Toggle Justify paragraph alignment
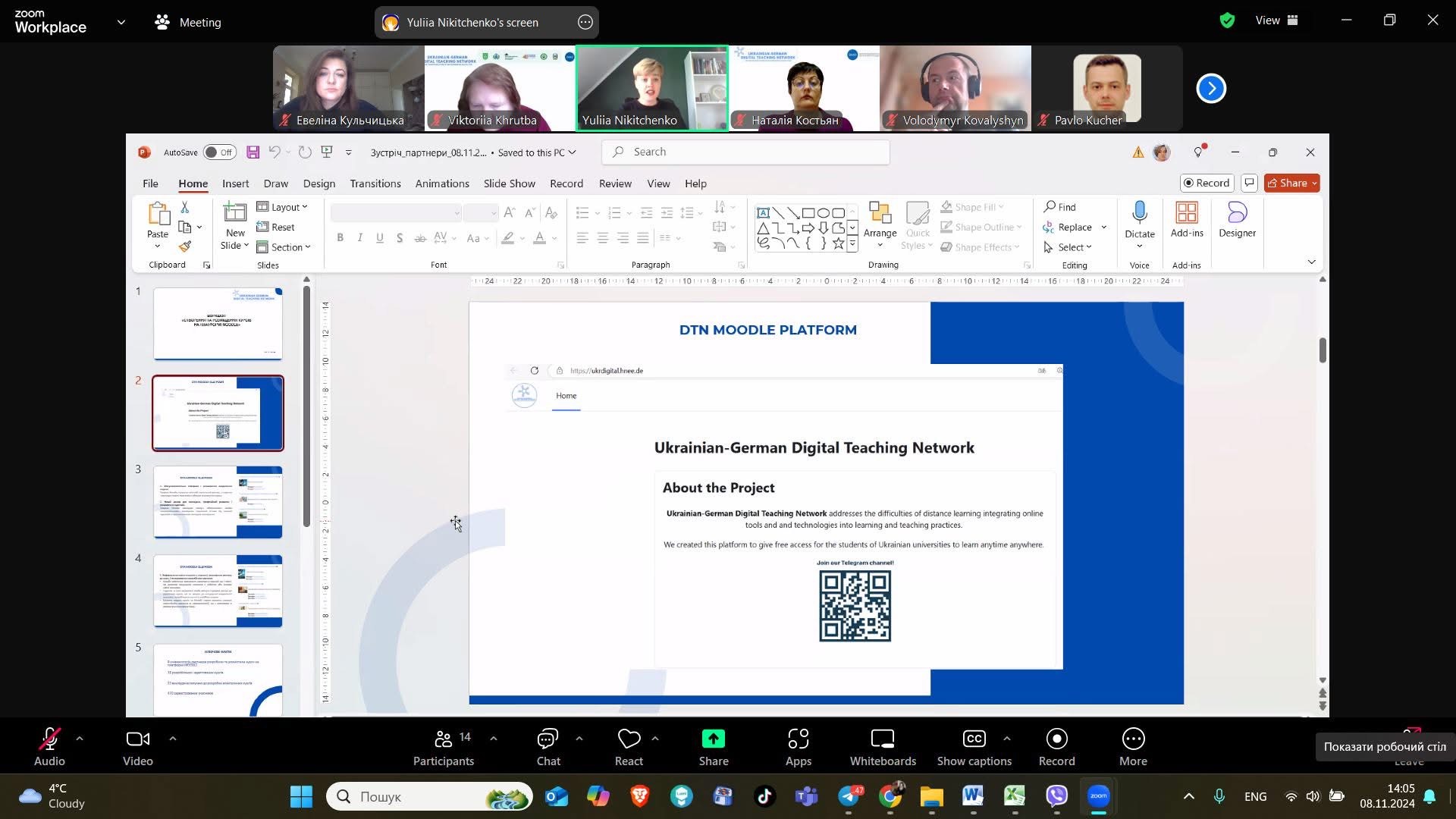This screenshot has width=1456, height=819. [642, 238]
